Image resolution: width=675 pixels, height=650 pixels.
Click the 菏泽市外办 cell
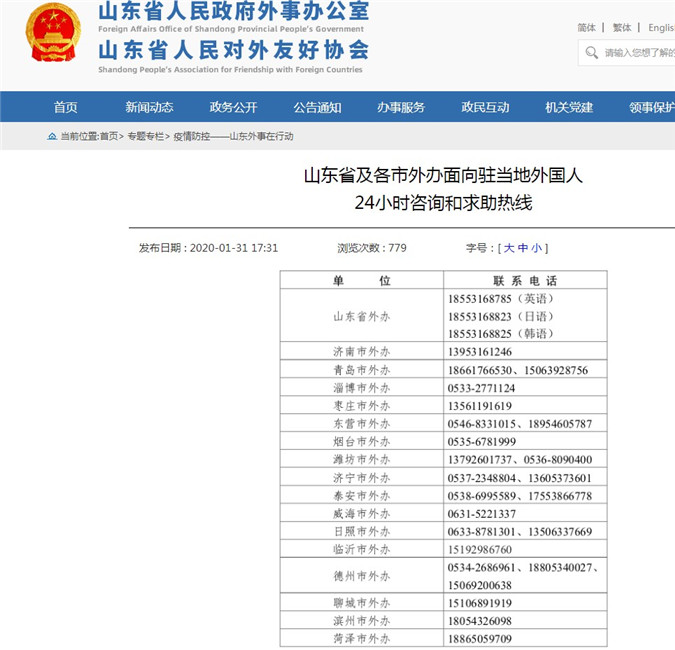click(x=362, y=638)
